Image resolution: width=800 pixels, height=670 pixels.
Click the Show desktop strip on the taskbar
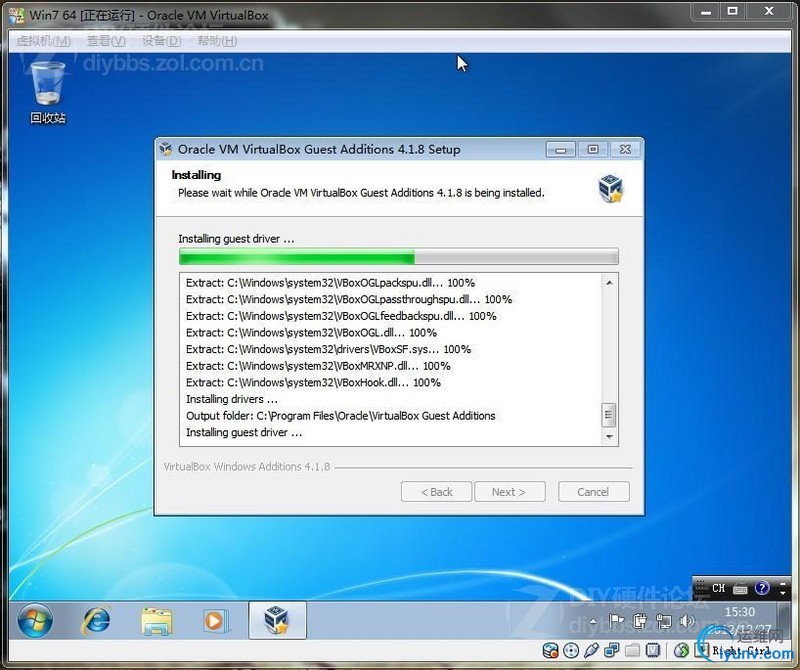pos(786,621)
